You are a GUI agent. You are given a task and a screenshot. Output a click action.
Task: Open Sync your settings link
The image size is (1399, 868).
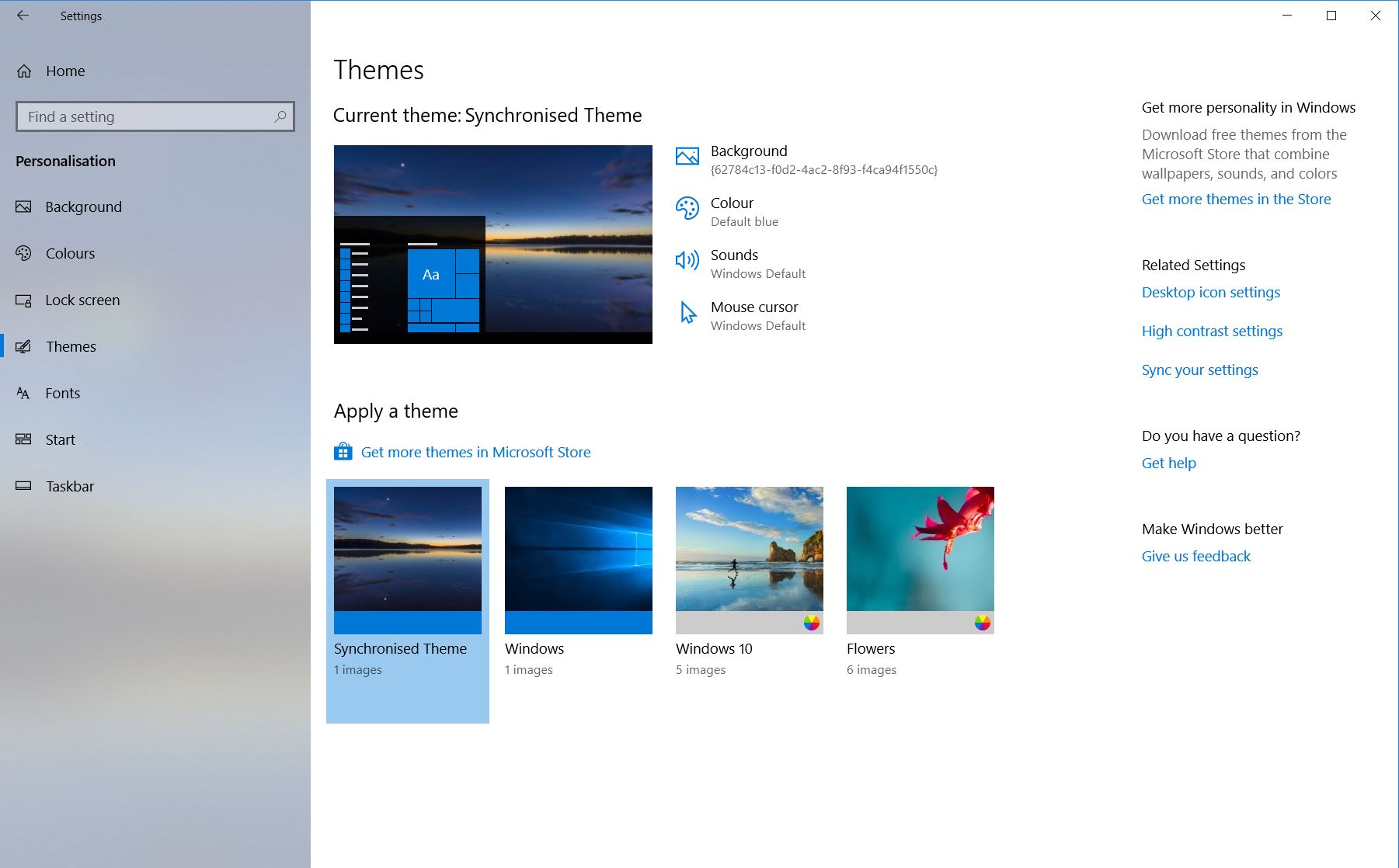(x=1199, y=370)
